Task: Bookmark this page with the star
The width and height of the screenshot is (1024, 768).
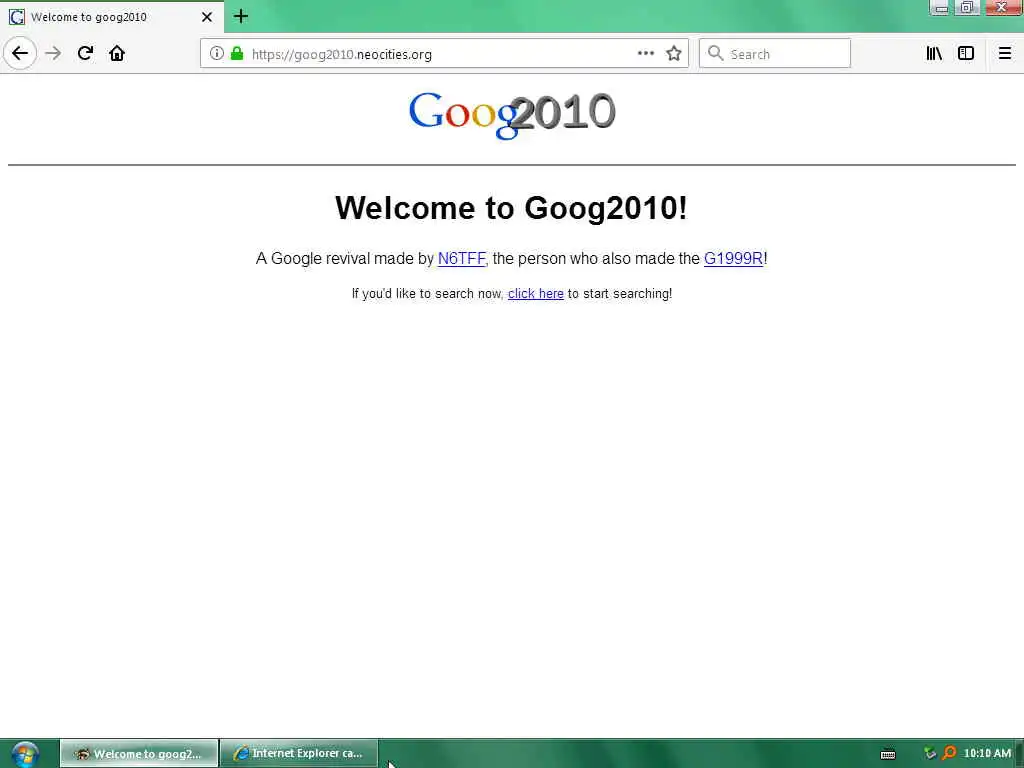Action: [x=673, y=54]
